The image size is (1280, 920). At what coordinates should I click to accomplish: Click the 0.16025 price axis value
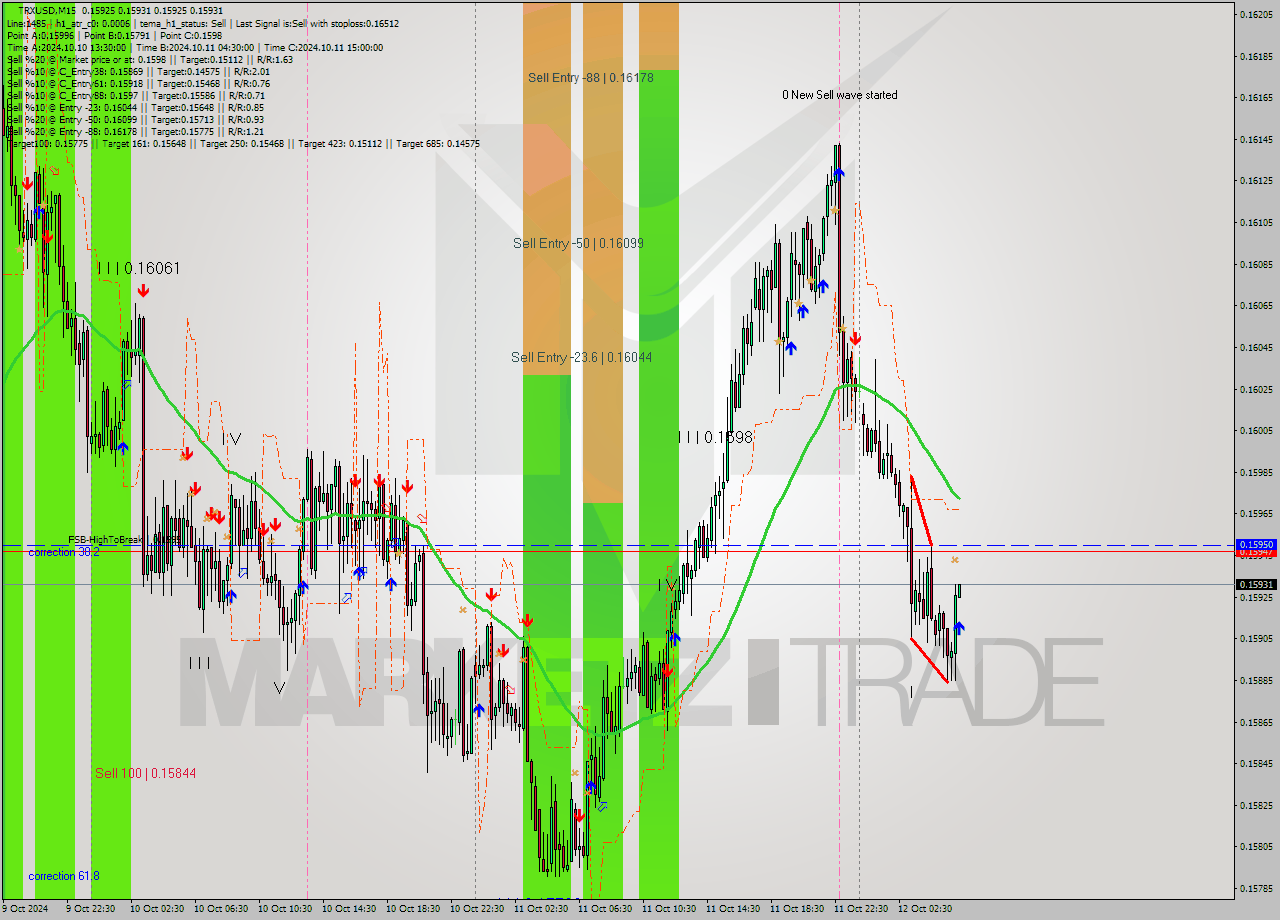[1255, 389]
